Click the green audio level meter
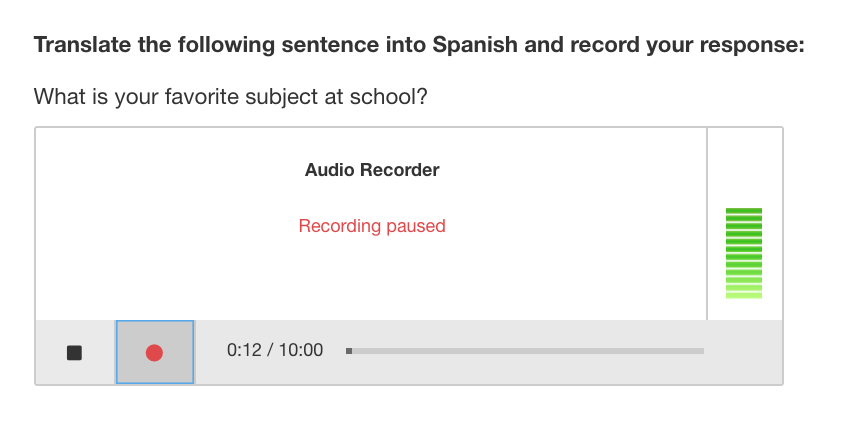The image size is (844, 432). 743,253
